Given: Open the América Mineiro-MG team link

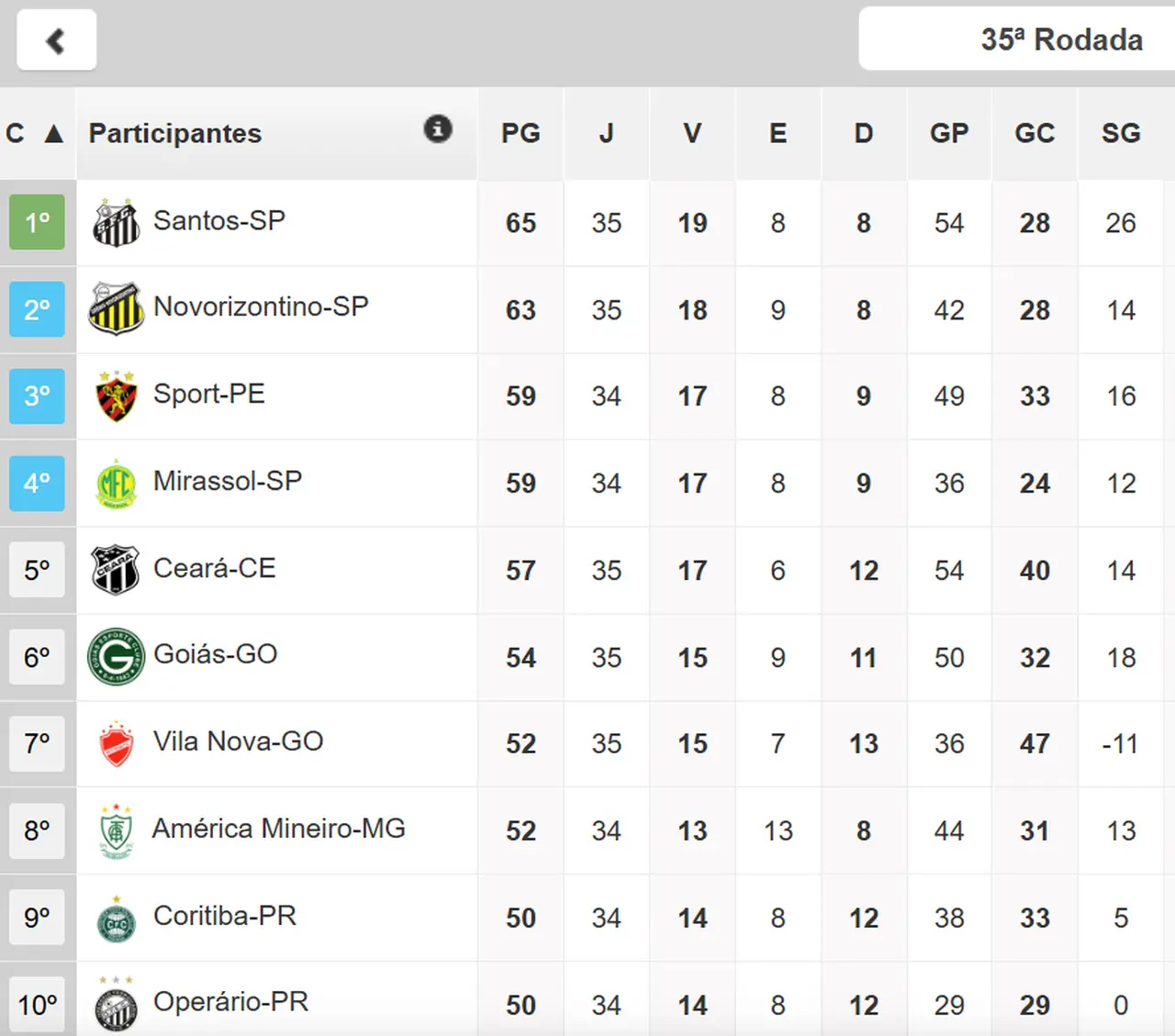Looking at the screenshot, I should pyautogui.click(x=278, y=829).
